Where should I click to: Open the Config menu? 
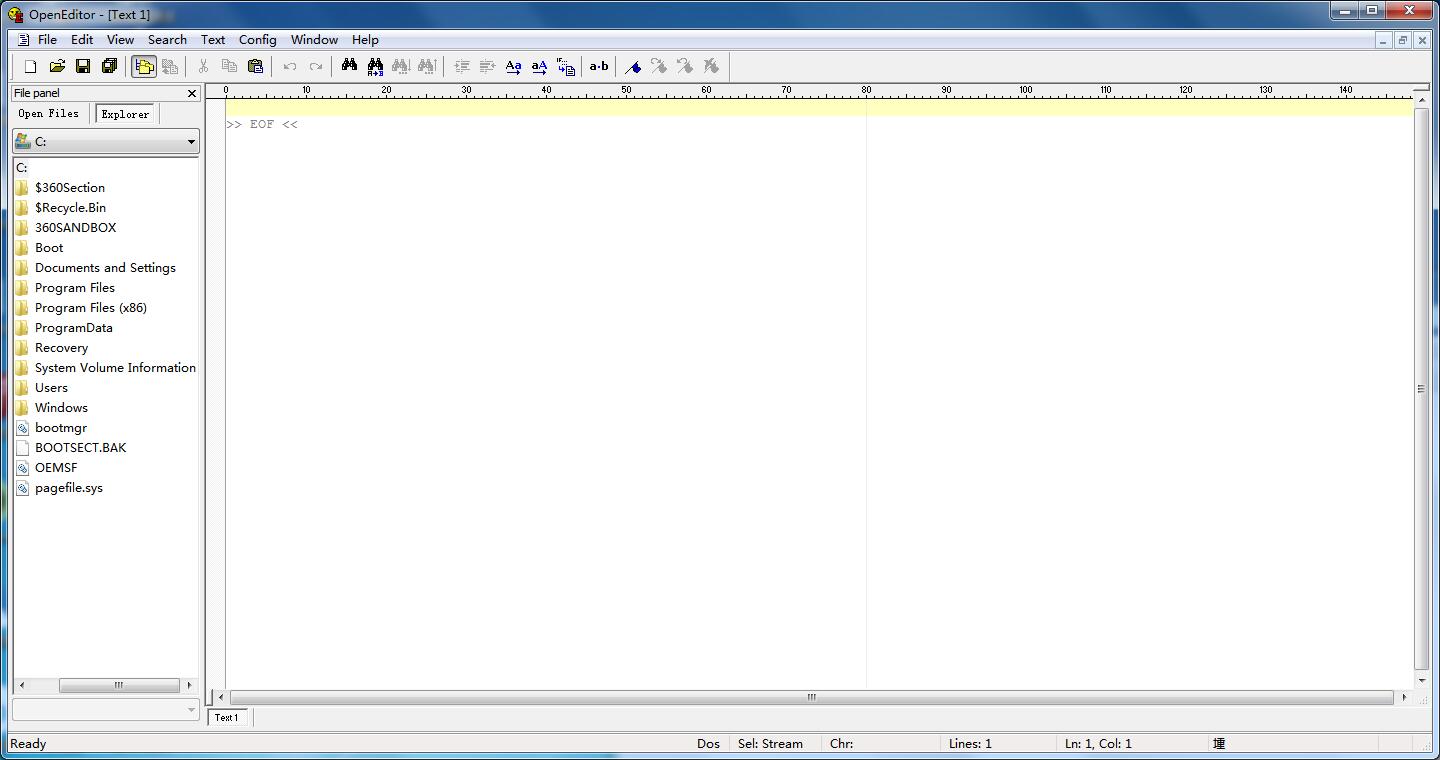[x=257, y=40]
